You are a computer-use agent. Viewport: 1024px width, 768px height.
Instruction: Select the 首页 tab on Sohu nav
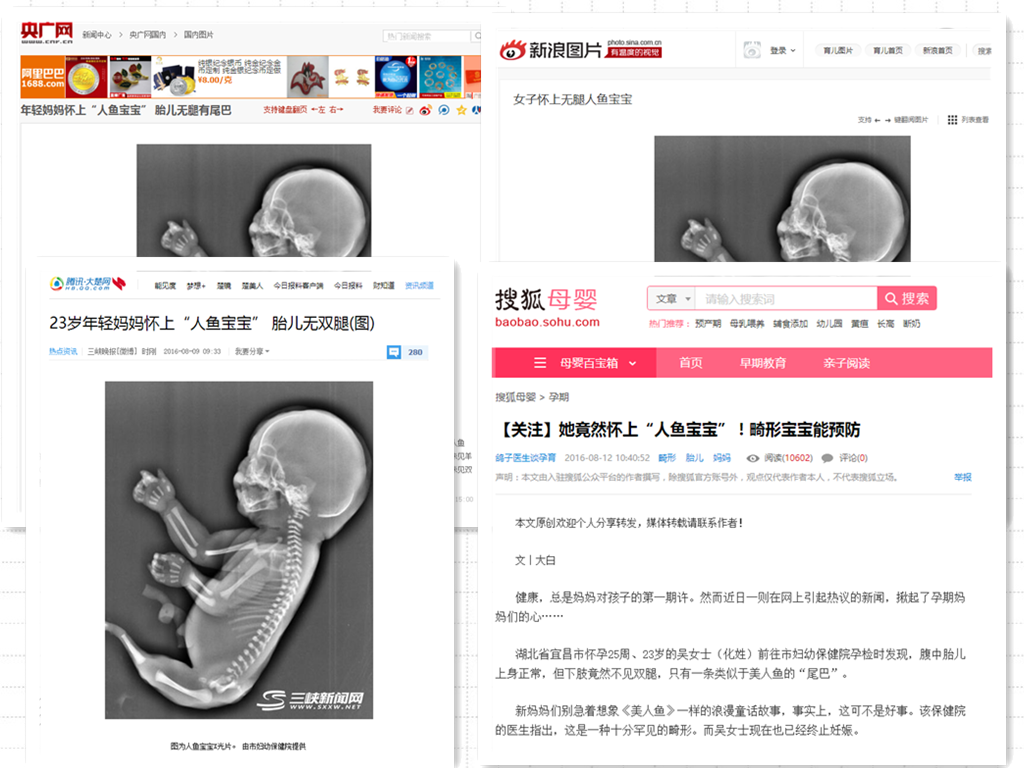[x=690, y=362]
